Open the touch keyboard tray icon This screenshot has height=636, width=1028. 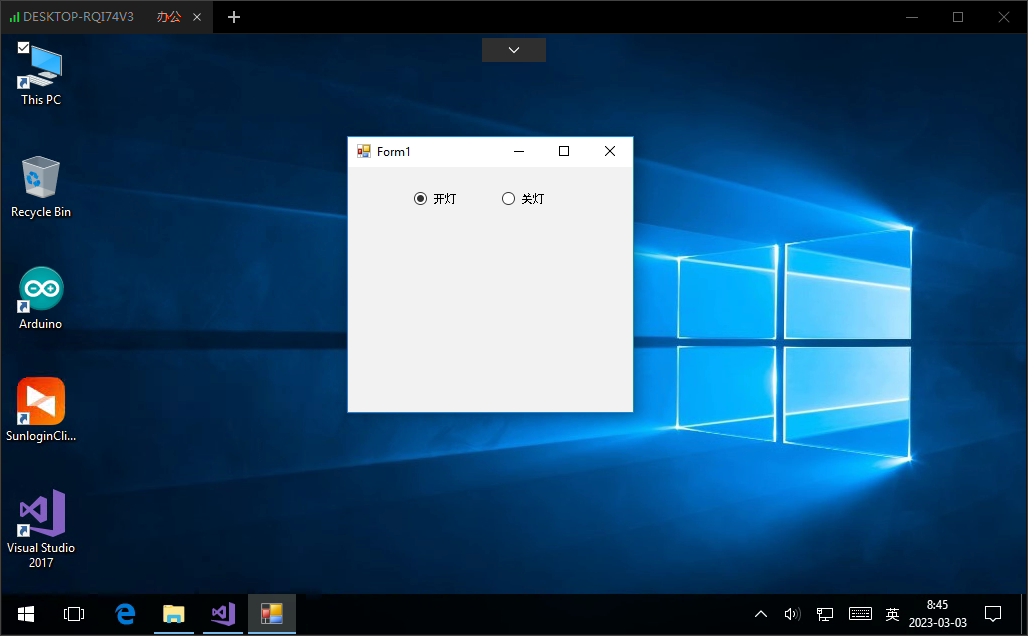(x=860, y=614)
